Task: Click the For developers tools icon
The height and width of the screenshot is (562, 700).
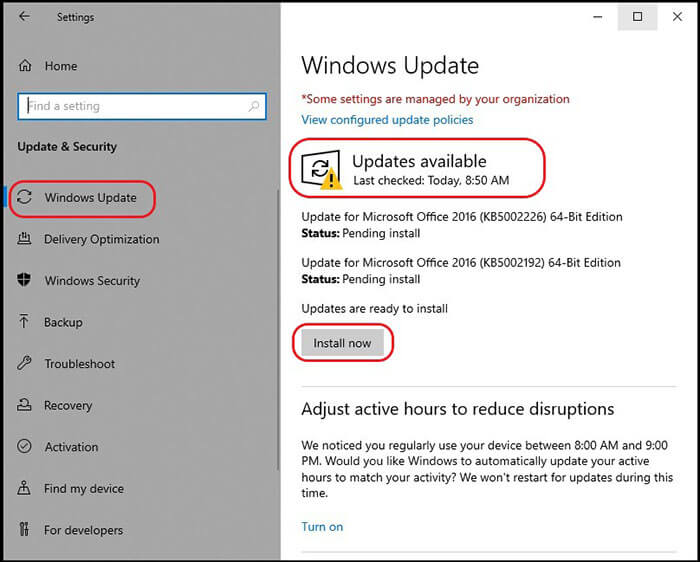Action: coord(24,529)
